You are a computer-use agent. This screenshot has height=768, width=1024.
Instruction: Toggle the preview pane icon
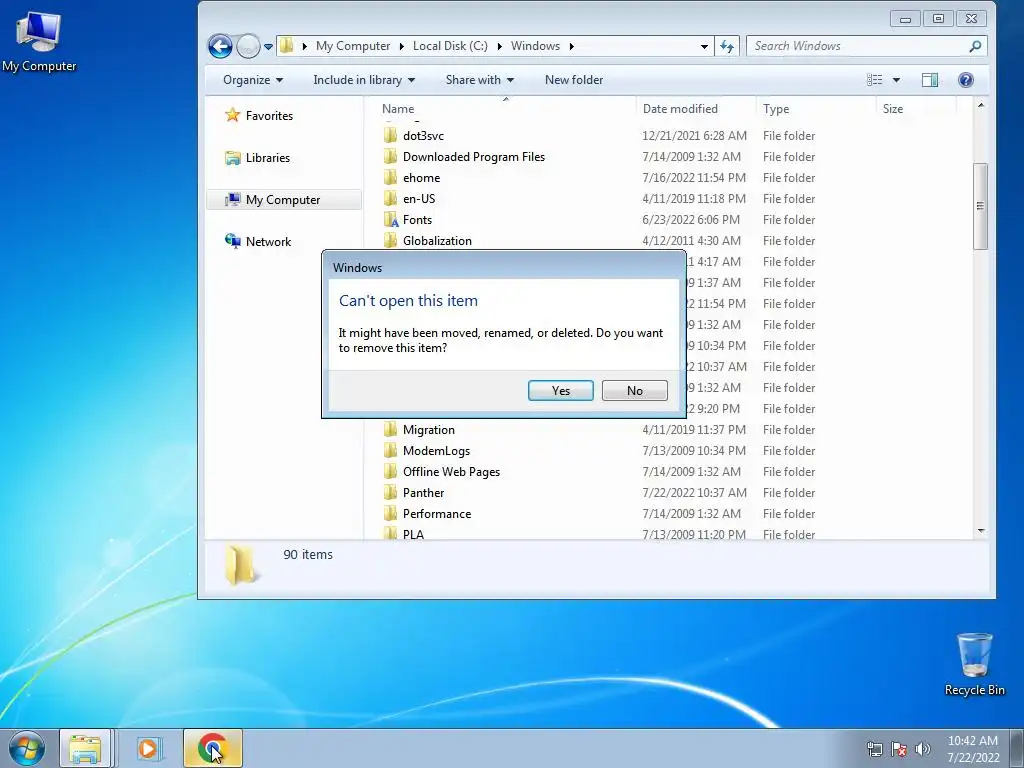930,80
